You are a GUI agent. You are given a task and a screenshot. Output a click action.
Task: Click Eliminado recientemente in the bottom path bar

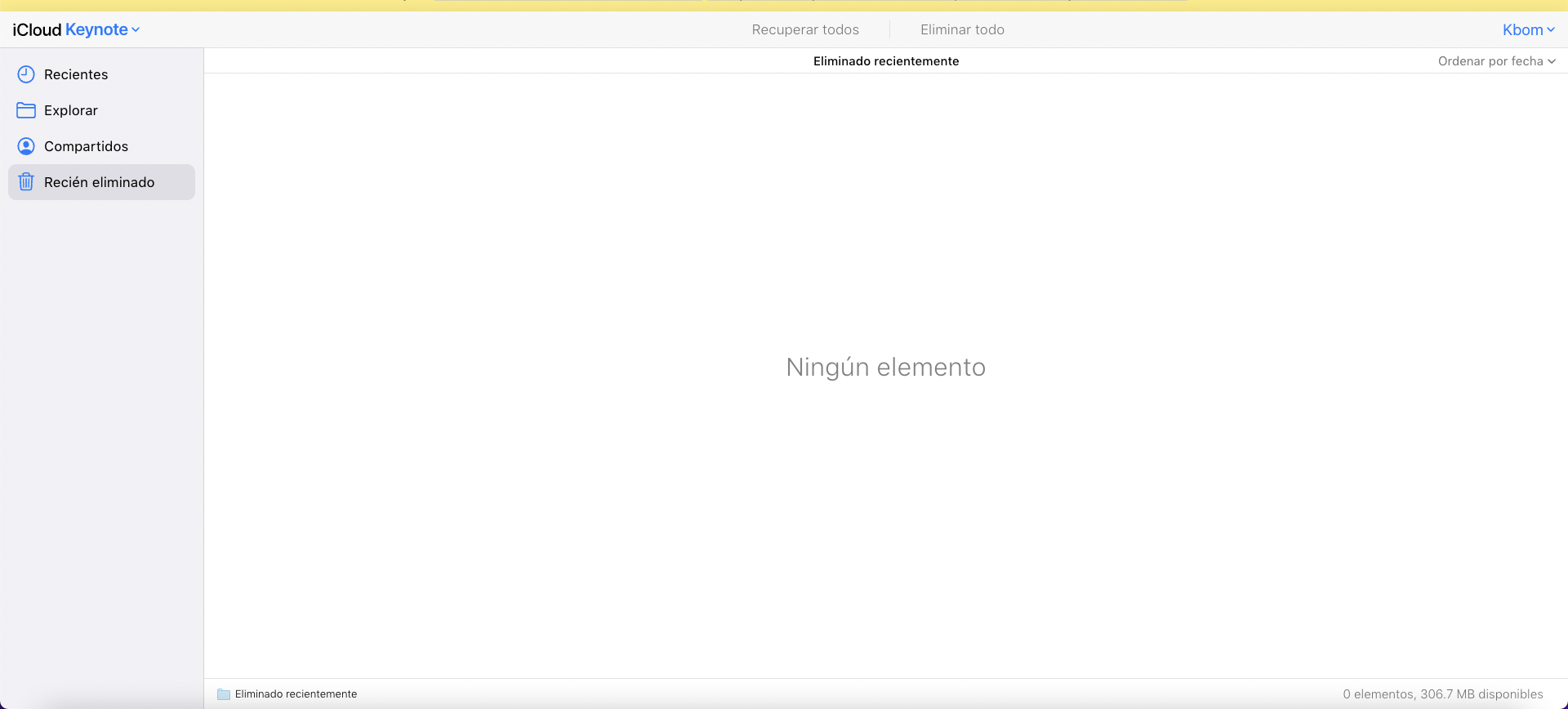(296, 694)
